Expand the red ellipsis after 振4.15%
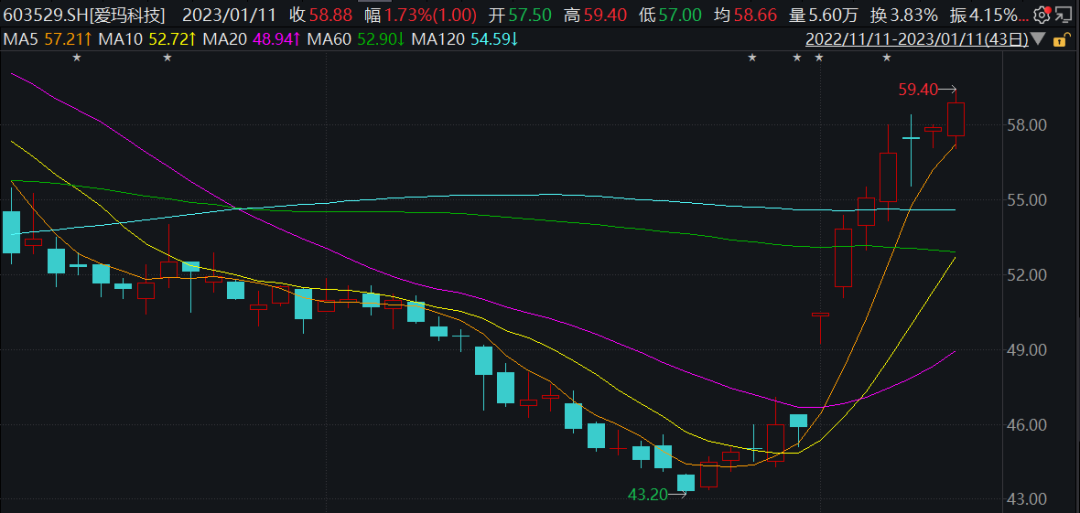1080x513 pixels. tap(1026, 18)
